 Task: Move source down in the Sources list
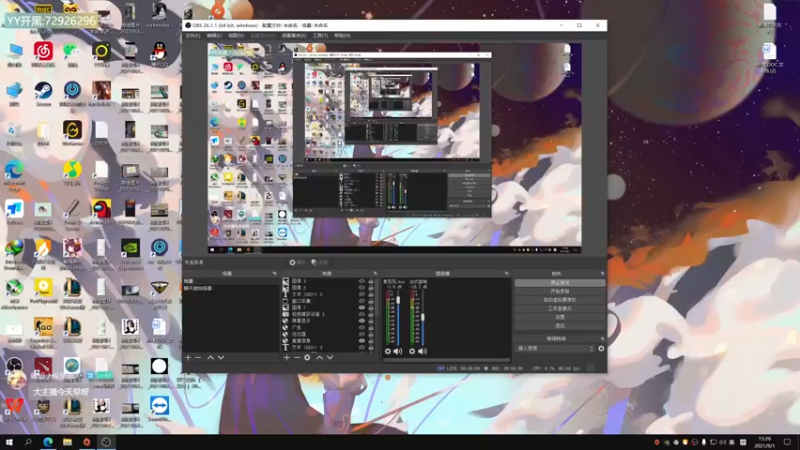pyautogui.click(x=330, y=358)
